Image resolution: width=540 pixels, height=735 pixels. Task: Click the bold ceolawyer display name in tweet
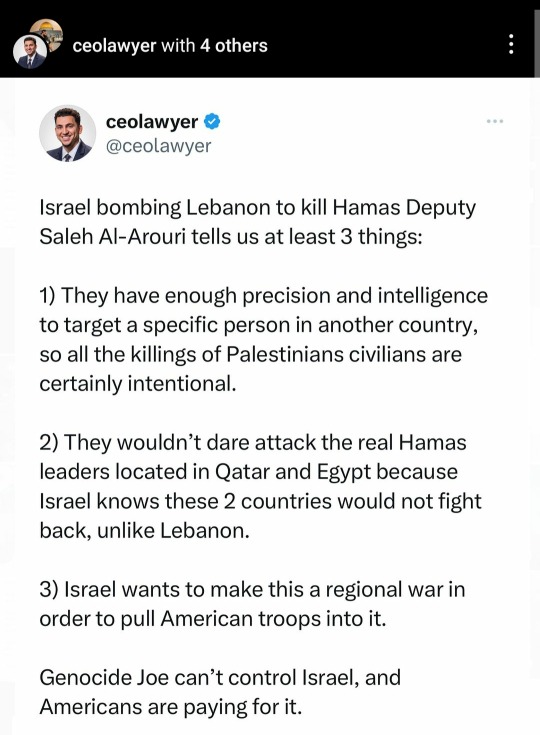152,122
